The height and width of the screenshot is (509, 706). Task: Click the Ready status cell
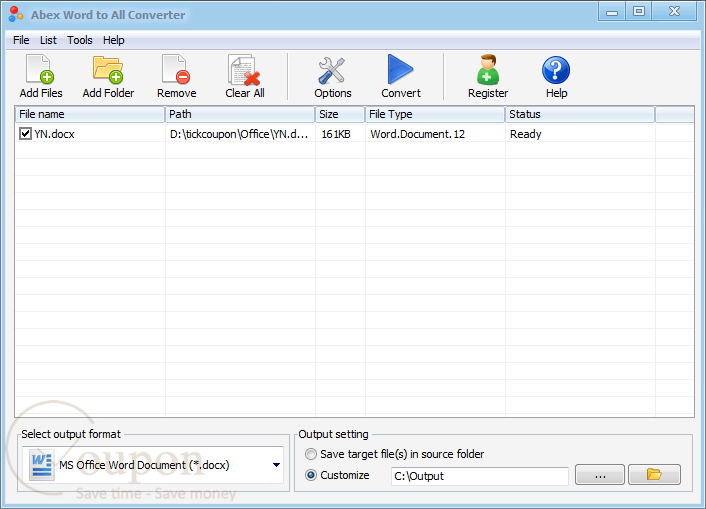click(x=525, y=134)
